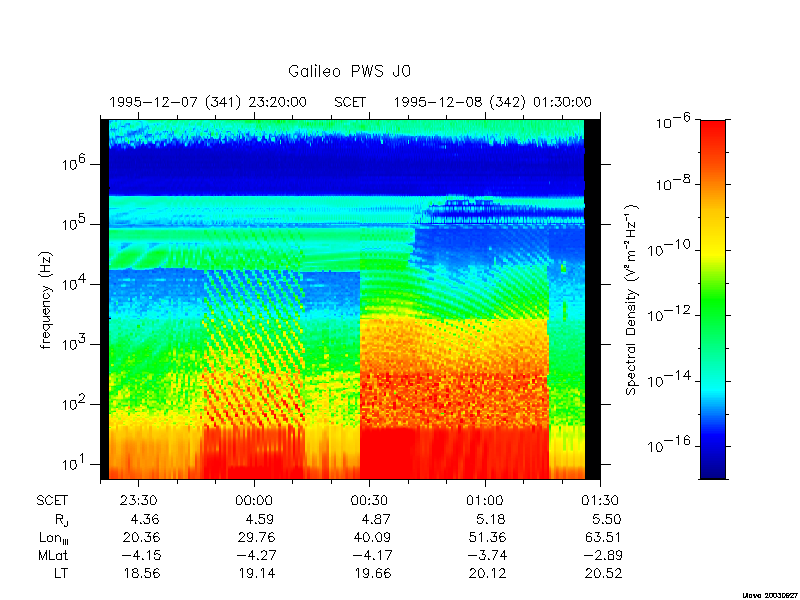Click the frequency axis tick label 10^4
Viewport: 800px width, 600px height.
point(76,284)
